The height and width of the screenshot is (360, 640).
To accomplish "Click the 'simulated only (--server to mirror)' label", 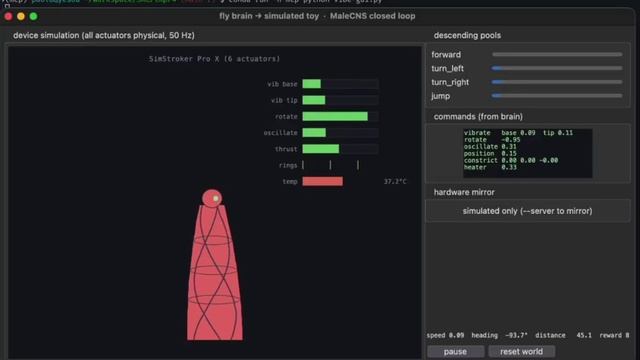I will 527,211.
